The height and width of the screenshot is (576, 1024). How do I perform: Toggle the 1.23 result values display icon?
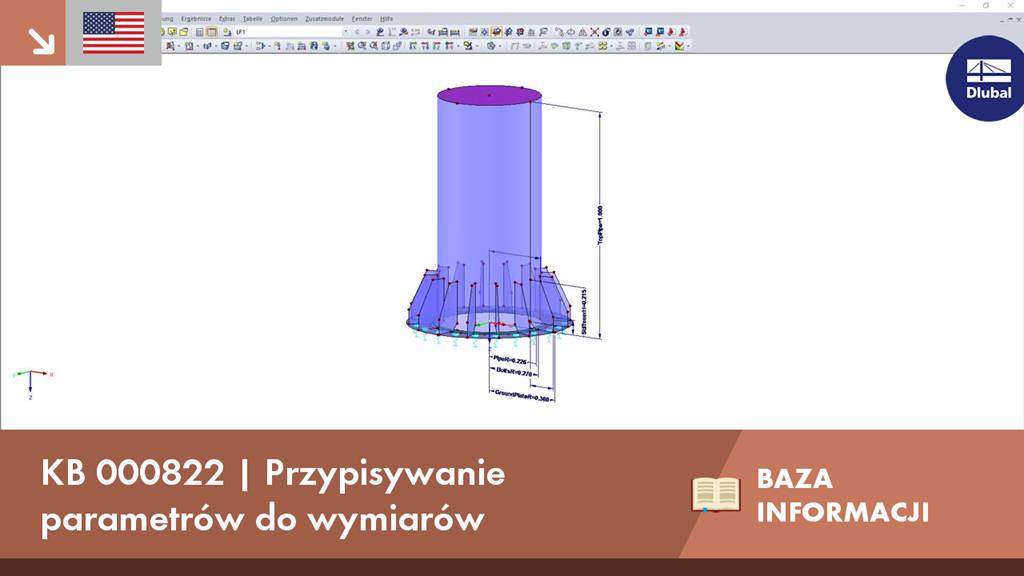[x=416, y=31]
